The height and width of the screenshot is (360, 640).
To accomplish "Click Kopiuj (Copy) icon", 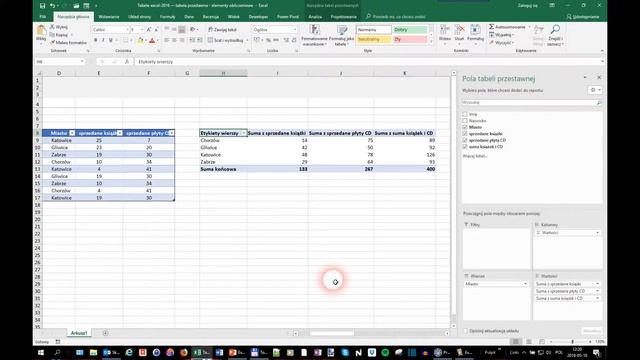I will [52, 35].
